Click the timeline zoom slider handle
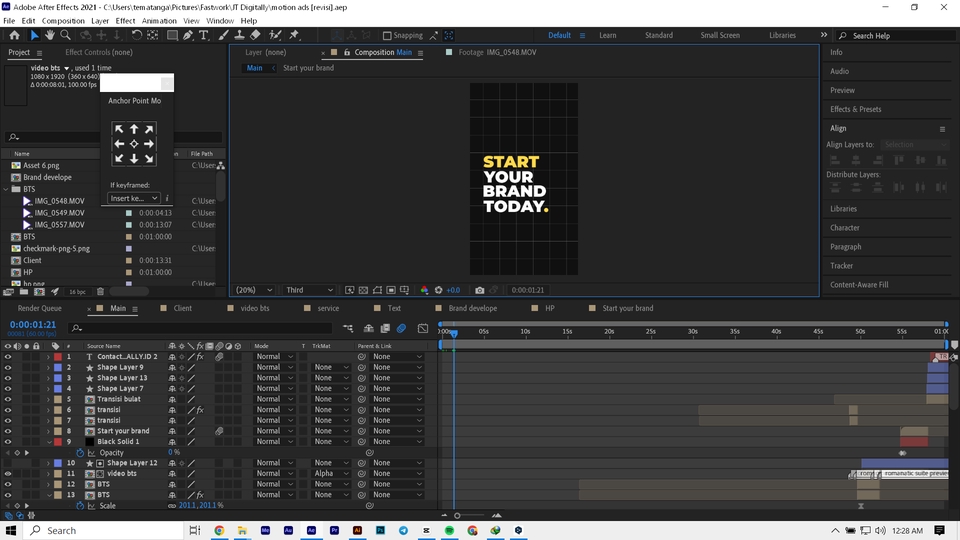The height and width of the screenshot is (540, 960). 457,516
